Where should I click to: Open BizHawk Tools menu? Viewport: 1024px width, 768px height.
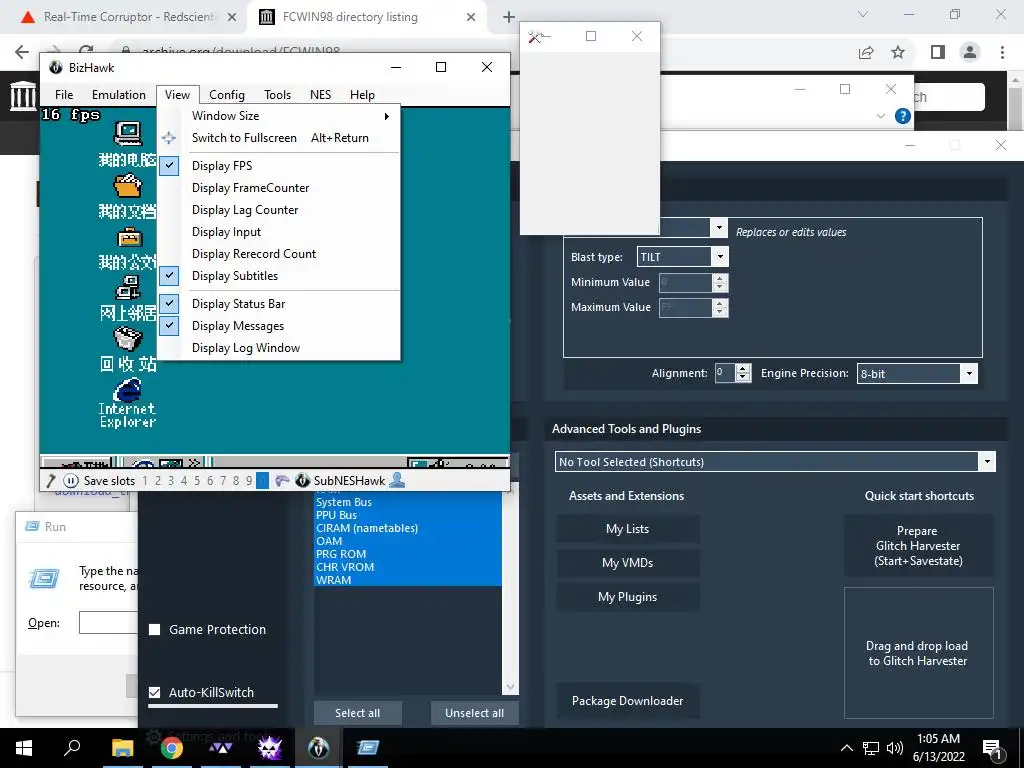(x=278, y=95)
